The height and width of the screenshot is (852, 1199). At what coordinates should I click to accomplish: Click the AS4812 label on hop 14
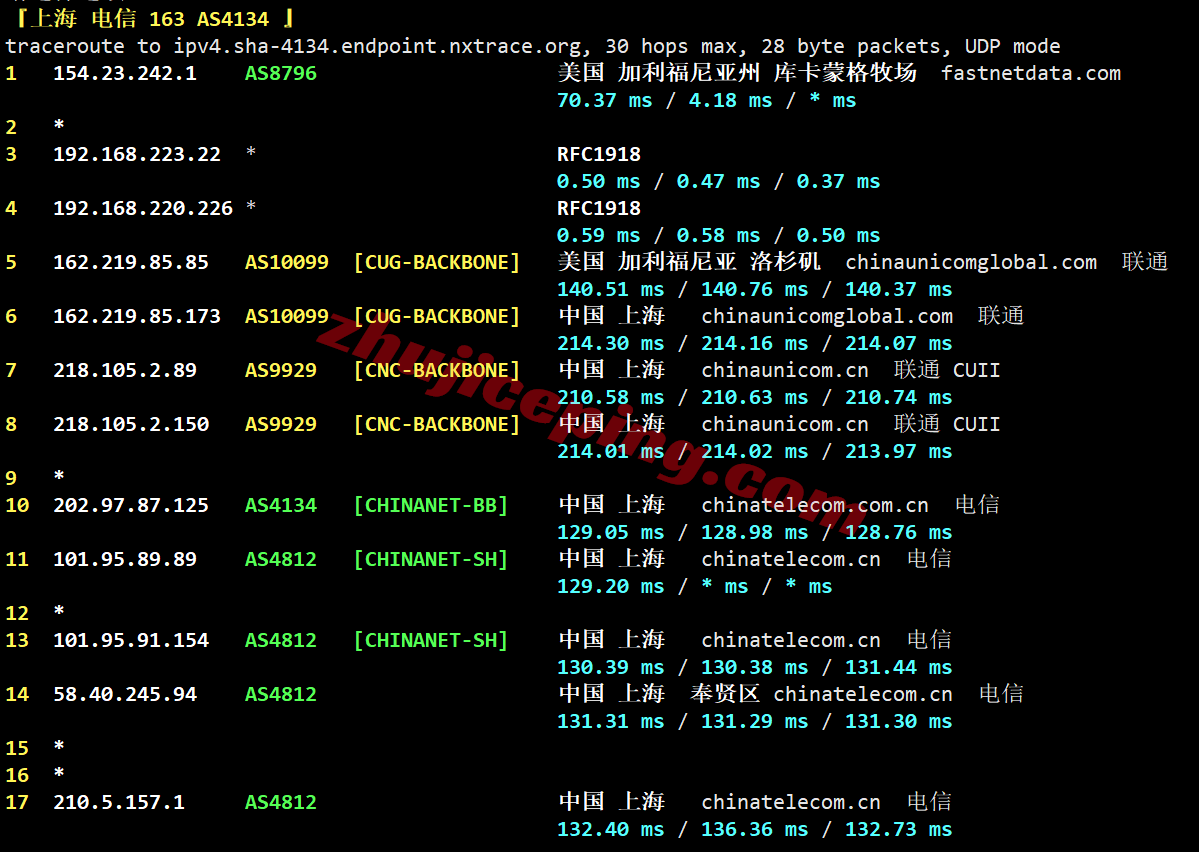click(281, 694)
